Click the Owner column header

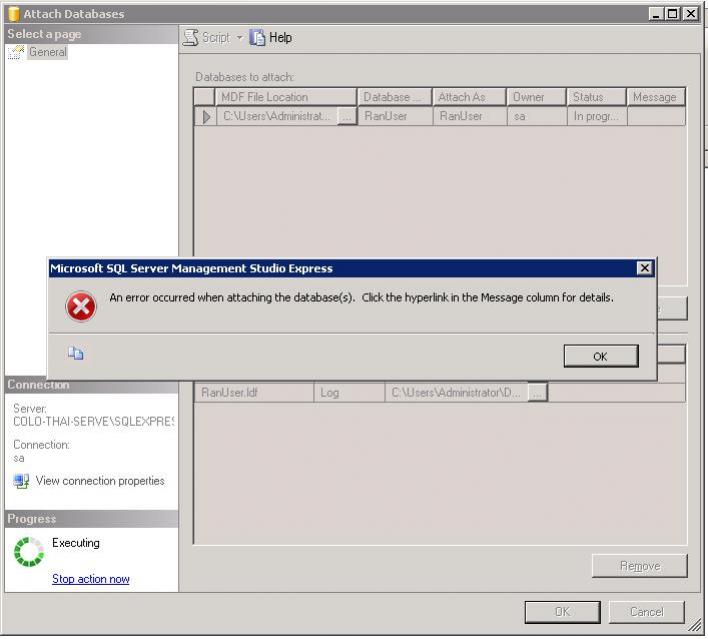click(x=536, y=97)
